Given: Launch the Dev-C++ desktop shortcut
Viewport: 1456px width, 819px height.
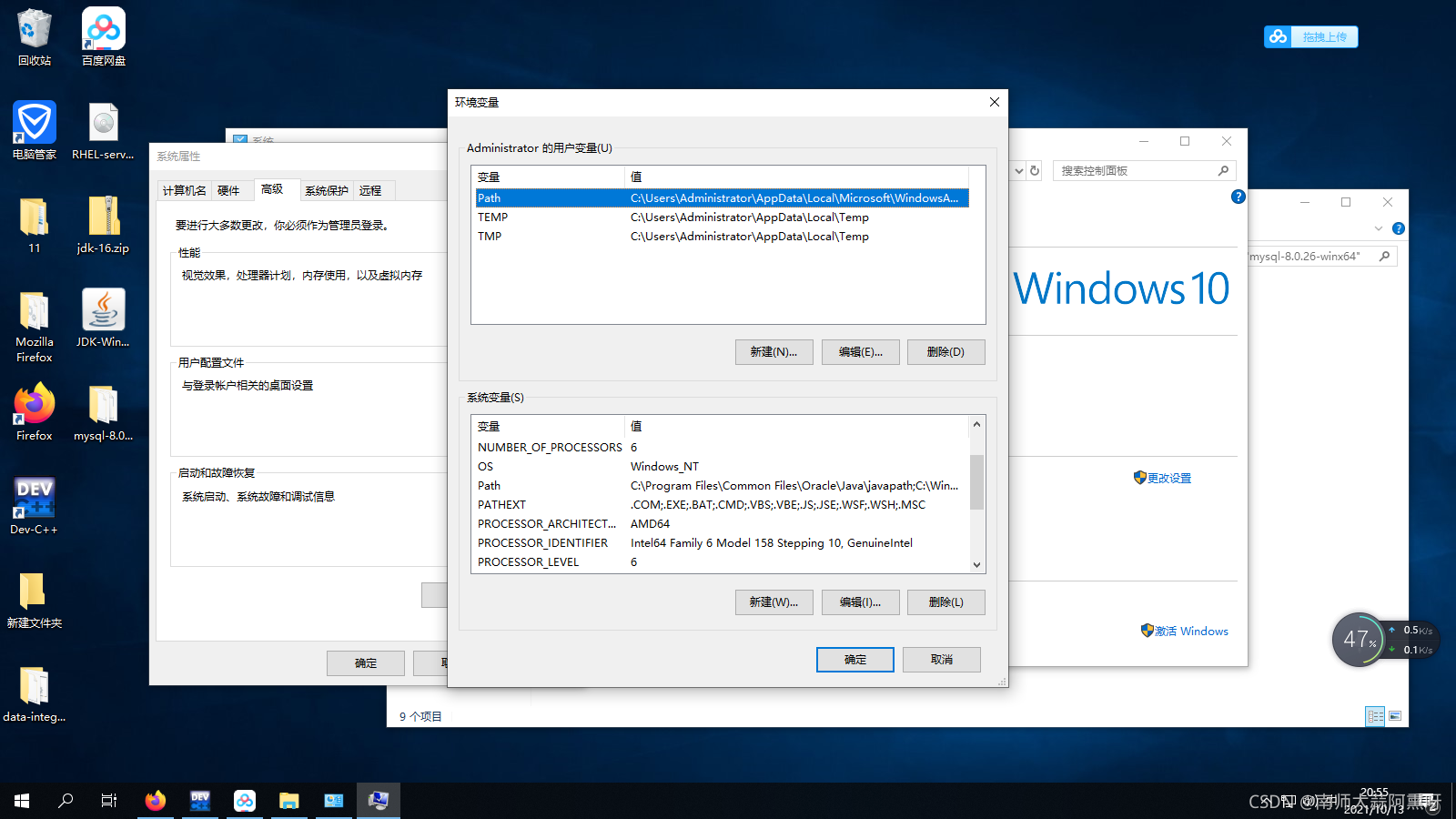Looking at the screenshot, I should [35, 506].
